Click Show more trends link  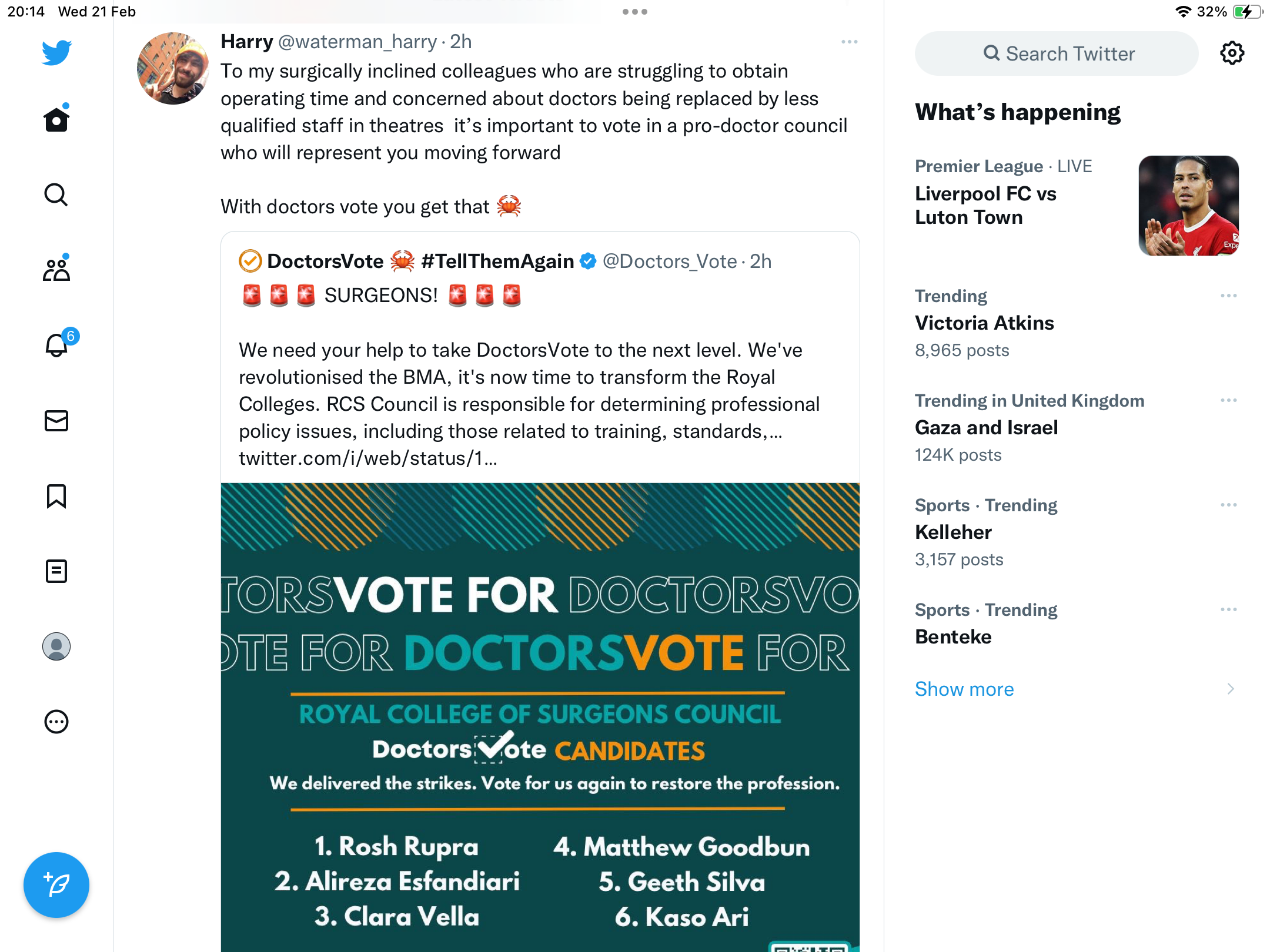pyautogui.click(x=964, y=689)
